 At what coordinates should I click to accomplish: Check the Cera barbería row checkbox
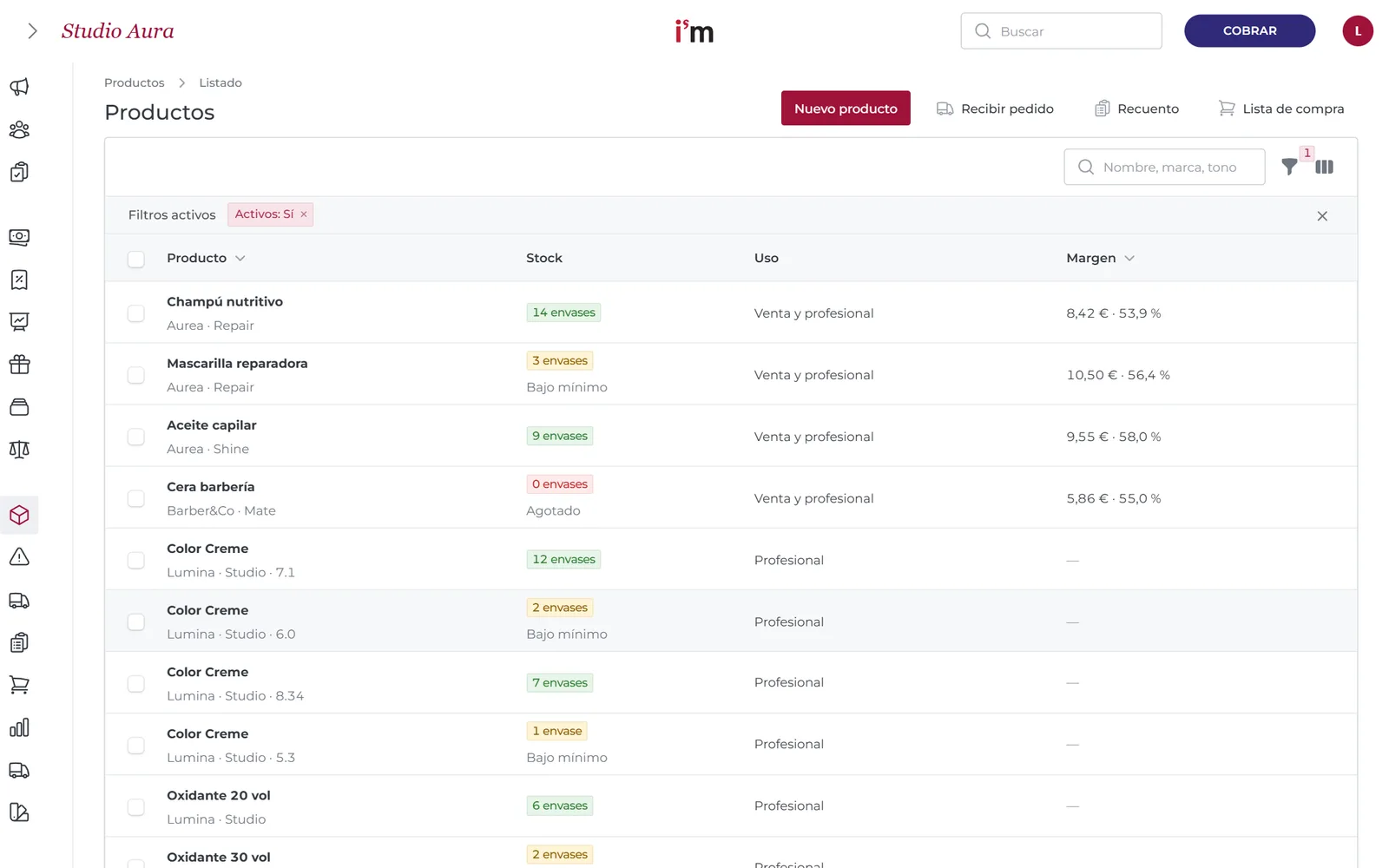(x=136, y=498)
